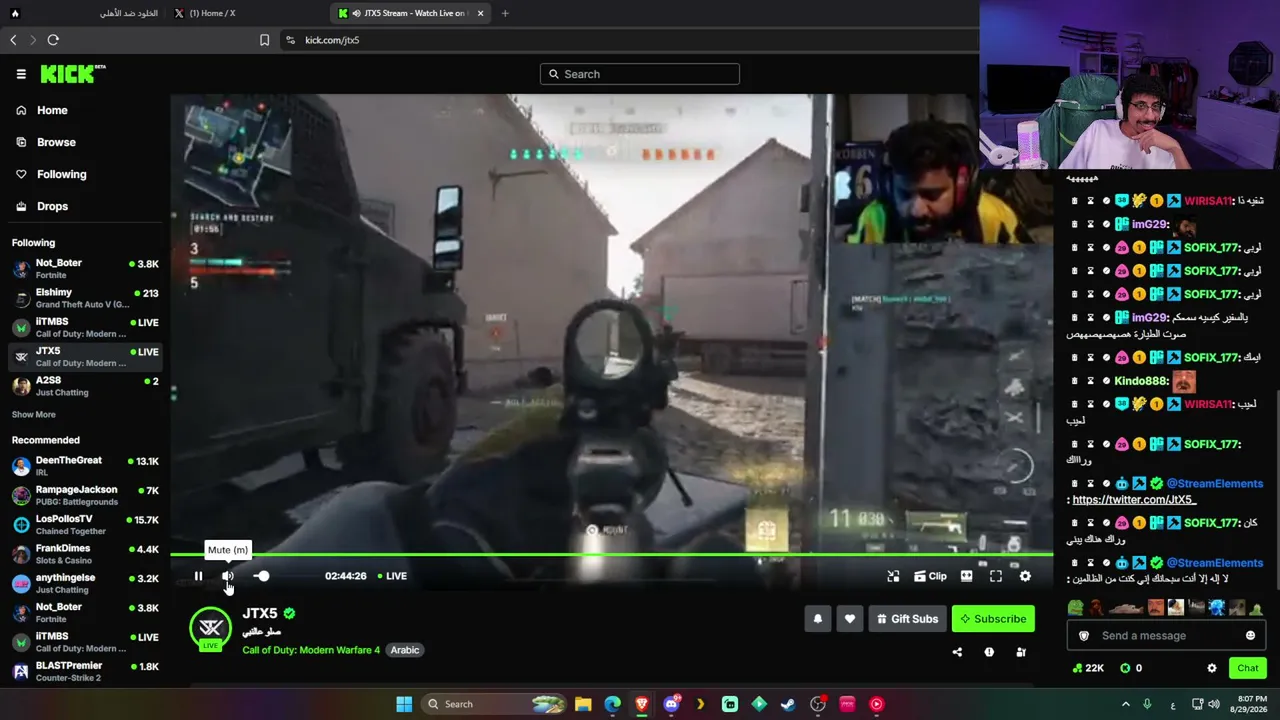Go back in browser history

[x=13, y=40]
